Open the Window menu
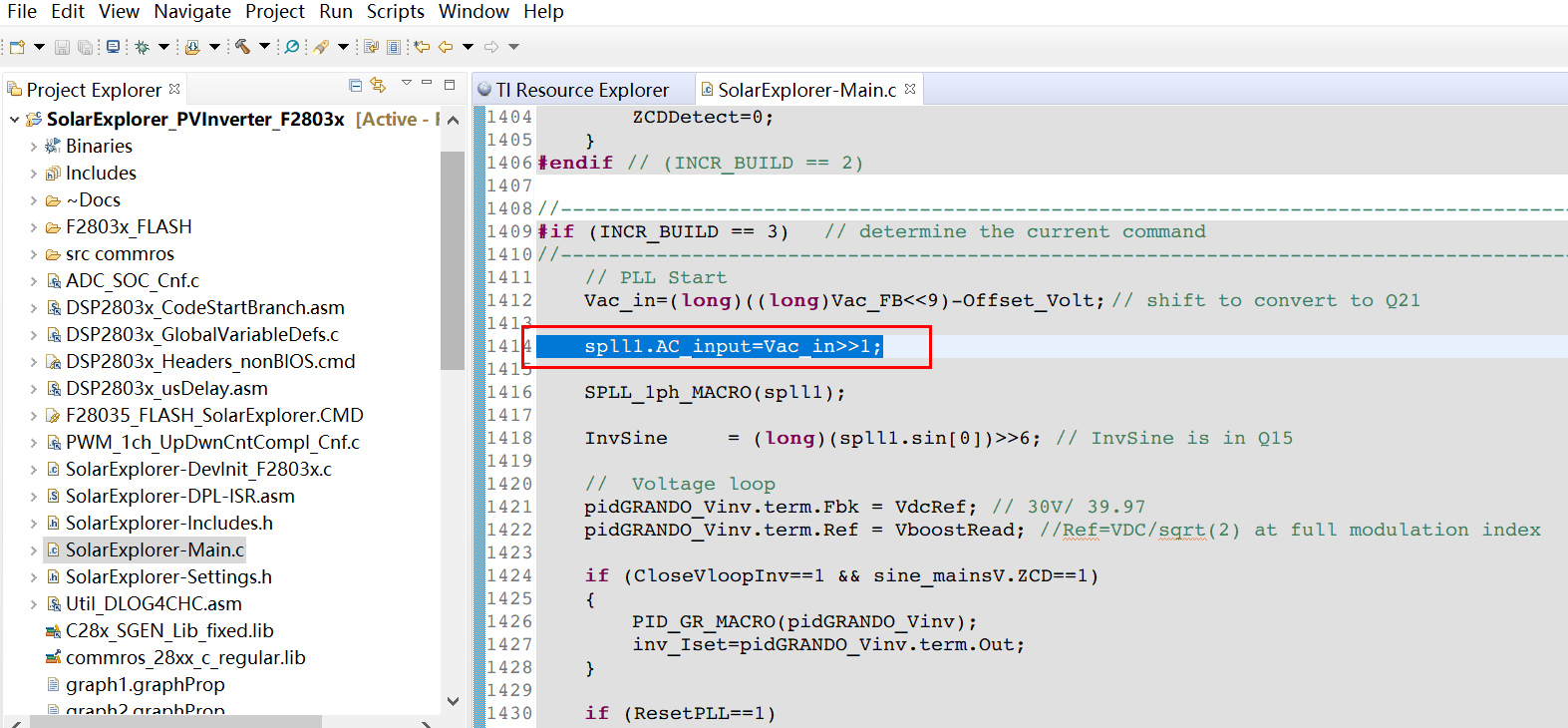 [473, 12]
